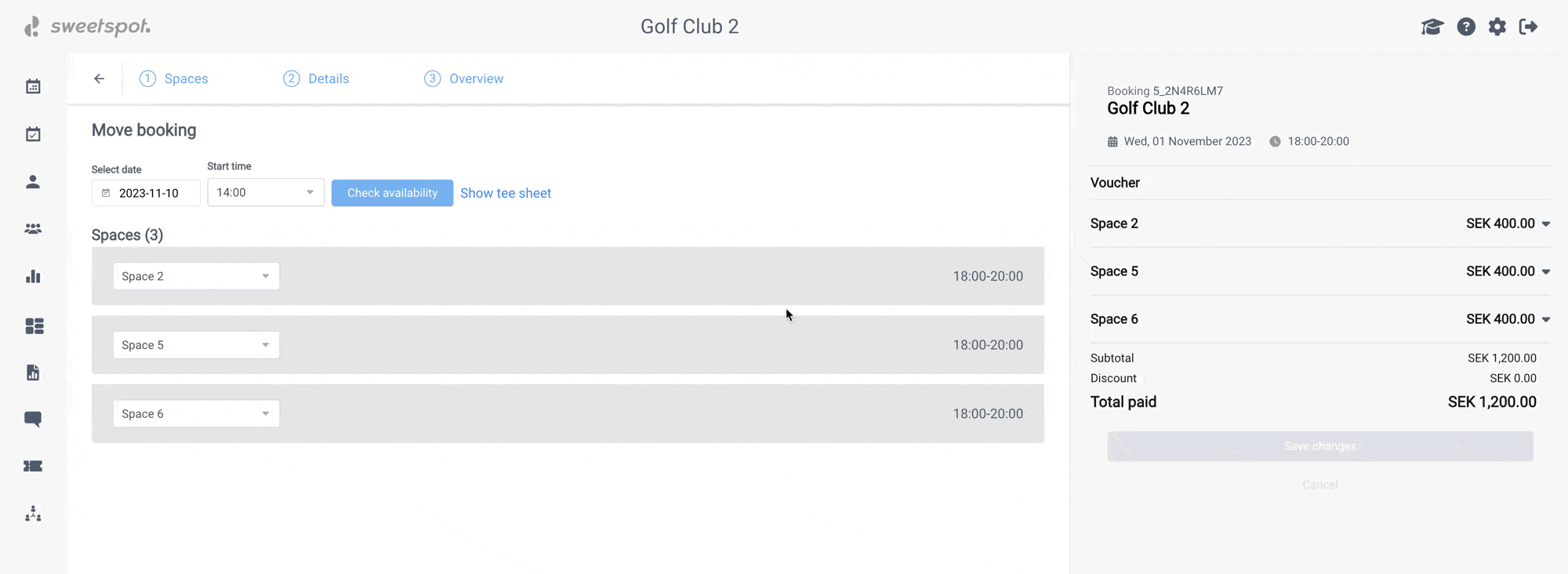Open the bar chart statistics icon
This screenshot has height=574, width=1568.
pyautogui.click(x=33, y=277)
